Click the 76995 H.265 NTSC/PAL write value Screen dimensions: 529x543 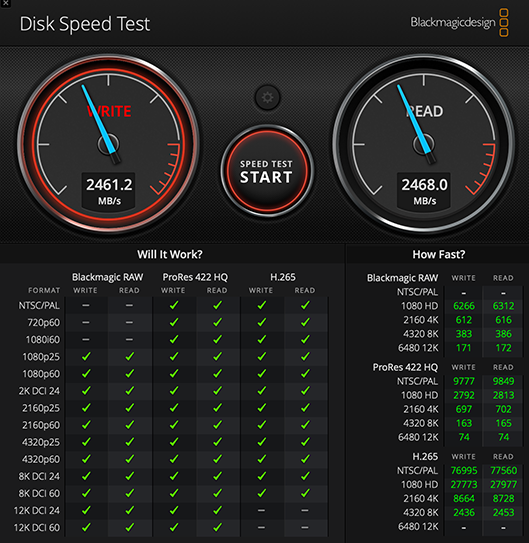464,471
